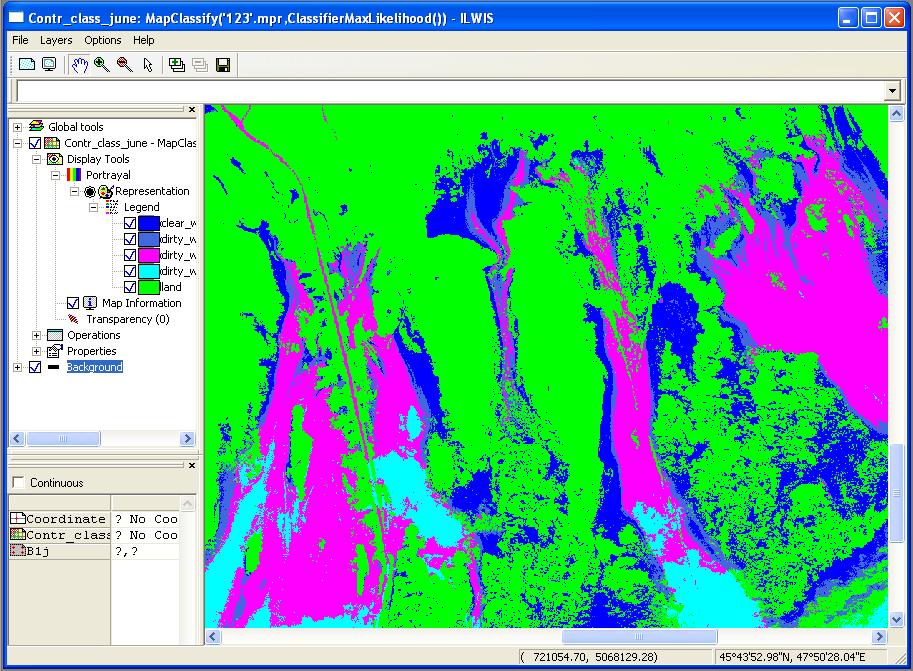Toggle the Continuous checkbox
913x671 pixels.
point(18,483)
